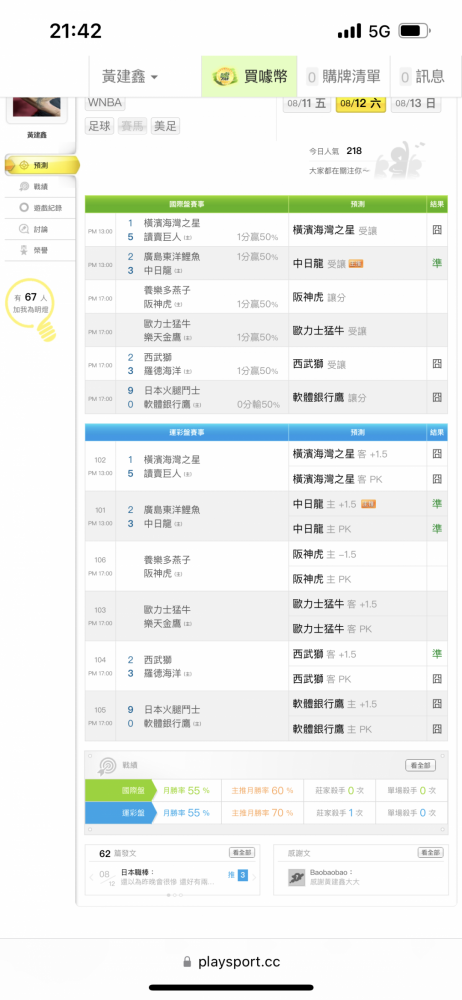Switch to date 08/13 日
Viewport: 462px width, 1000px height.
click(415, 103)
